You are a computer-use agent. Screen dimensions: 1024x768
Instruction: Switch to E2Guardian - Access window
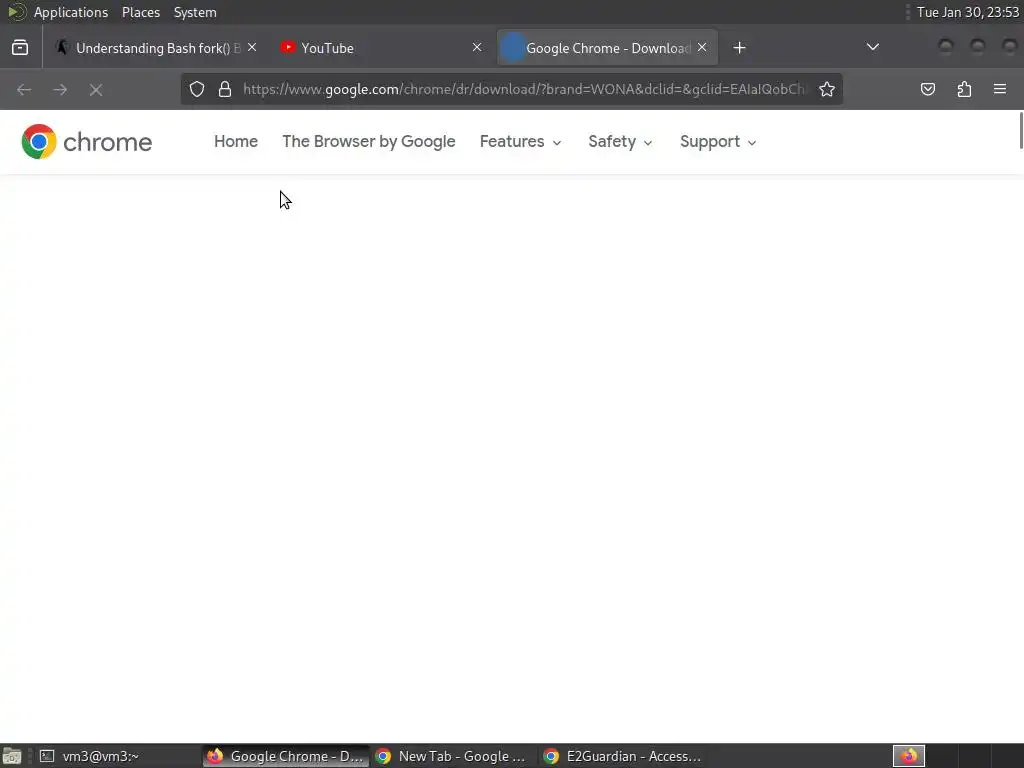[x=622, y=756]
